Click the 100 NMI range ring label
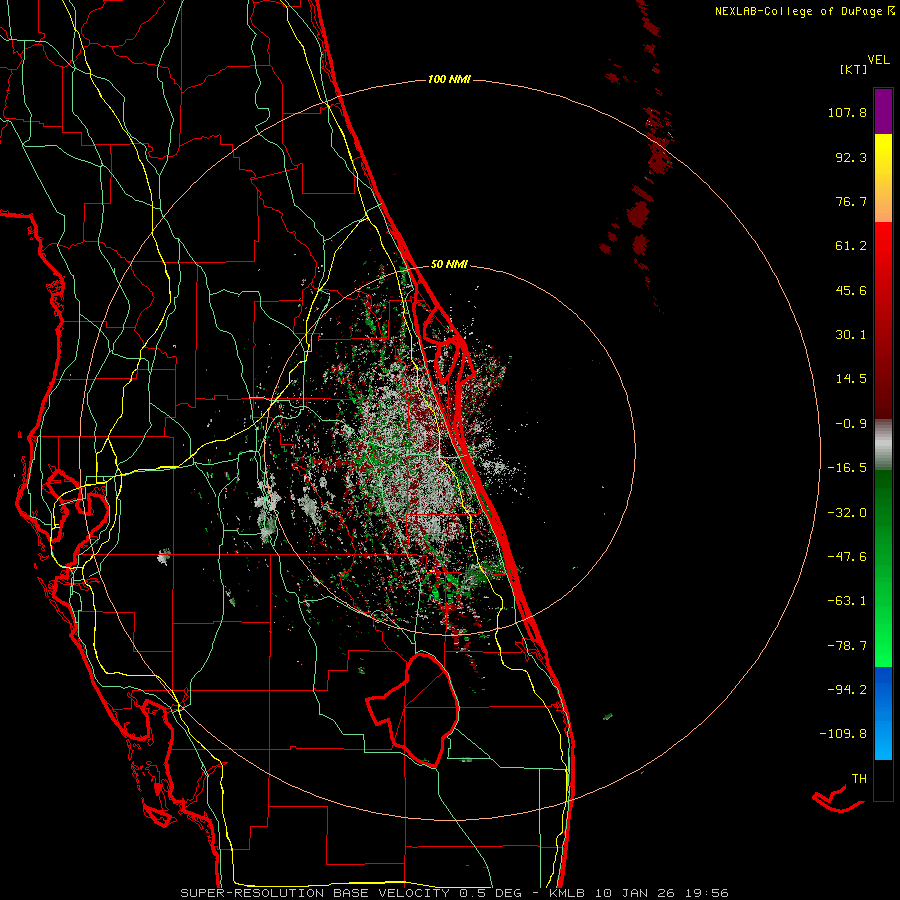Viewport: 900px width, 900px height. click(449, 79)
